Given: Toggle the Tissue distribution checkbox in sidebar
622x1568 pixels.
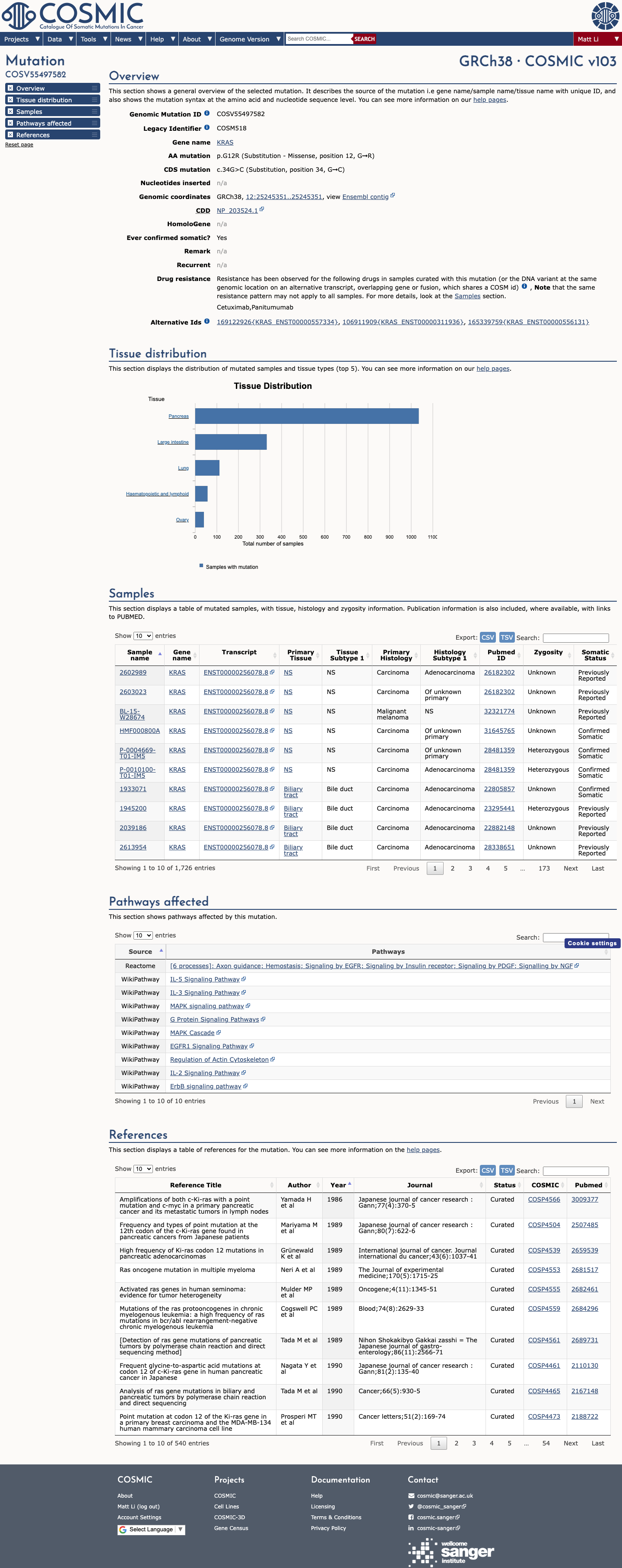Looking at the screenshot, I should 10,100.
